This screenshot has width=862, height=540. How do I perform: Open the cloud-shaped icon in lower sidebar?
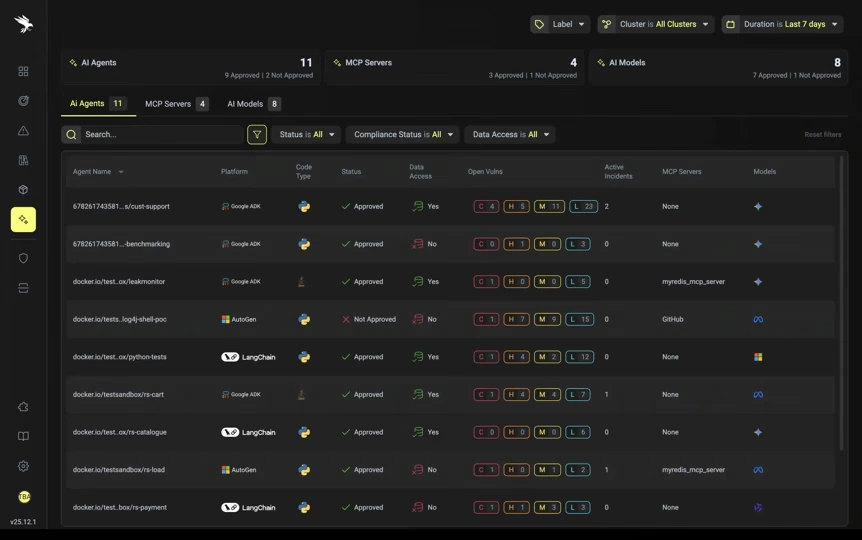point(23,407)
